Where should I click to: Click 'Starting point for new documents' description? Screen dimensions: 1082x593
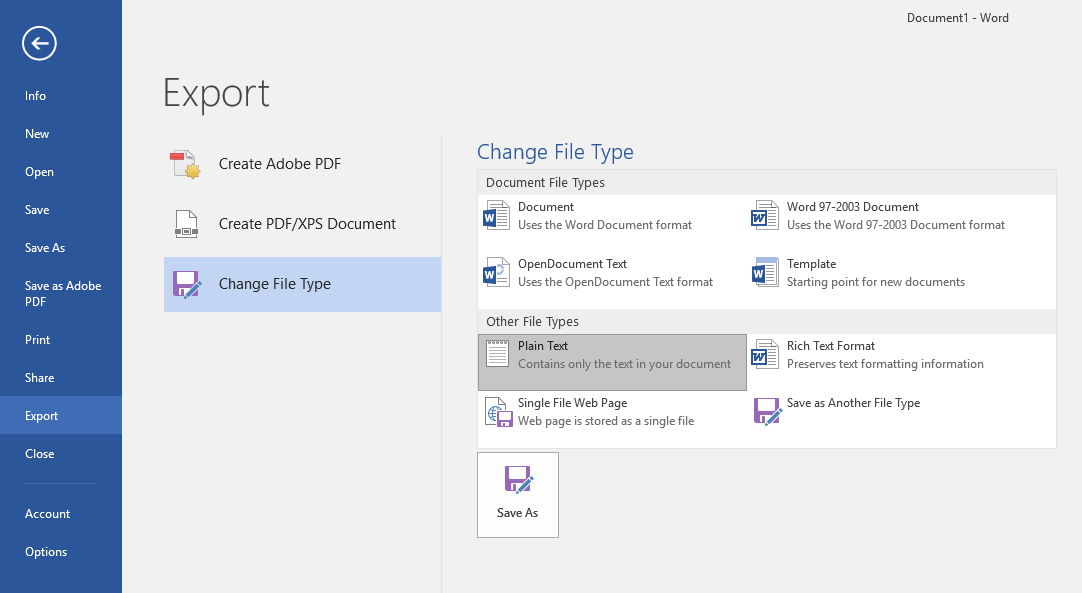tap(876, 282)
